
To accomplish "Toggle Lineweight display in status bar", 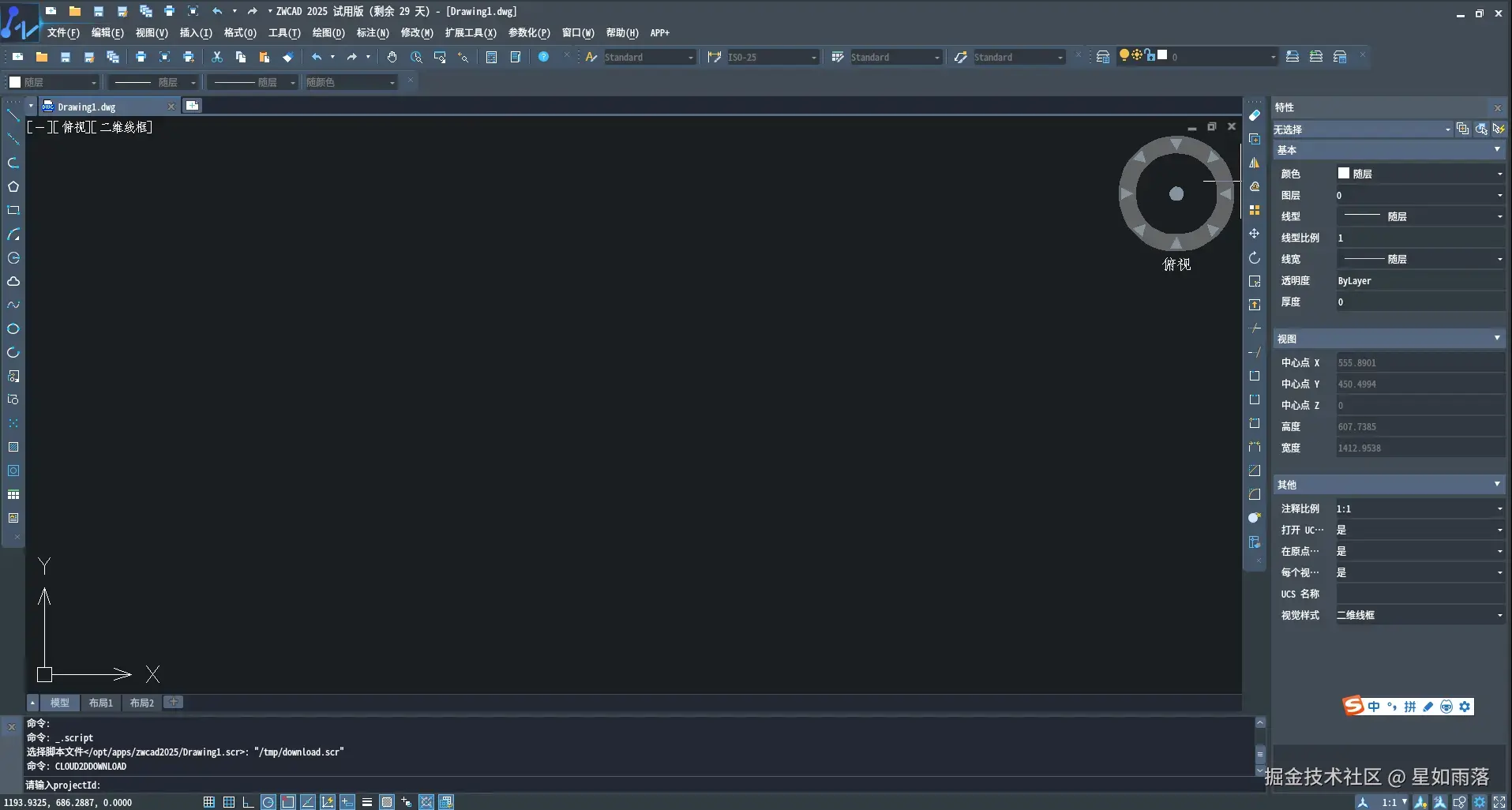I will tap(367, 802).
